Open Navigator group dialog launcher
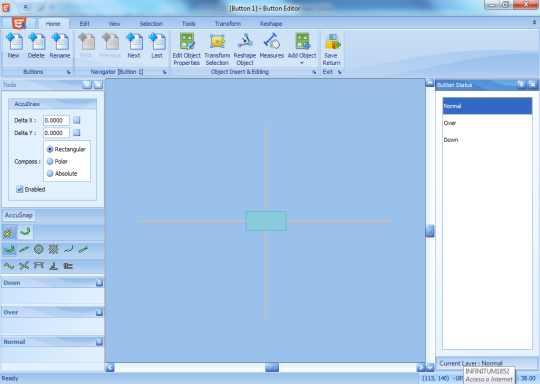The width and height of the screenshot is (540, 384). click(165, 72)
